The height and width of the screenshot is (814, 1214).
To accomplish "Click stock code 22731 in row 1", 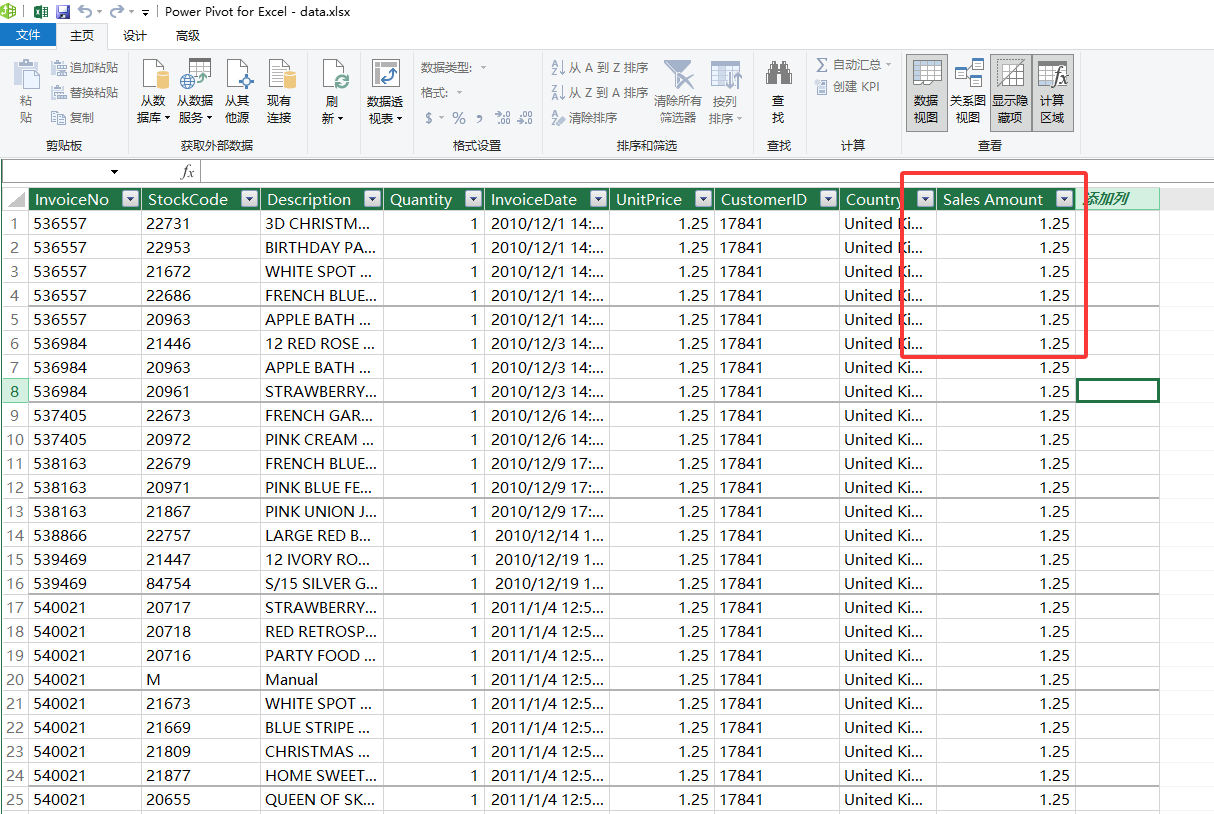I will pos(200,223).
